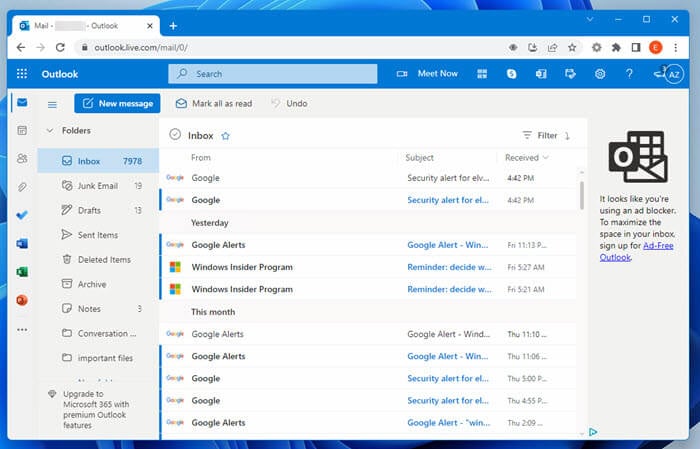Image resolution: width=700 pixels, height=449 pixels.
Task: Click the Search mail field
Action: pyautogui.click(x=273, y=74)
